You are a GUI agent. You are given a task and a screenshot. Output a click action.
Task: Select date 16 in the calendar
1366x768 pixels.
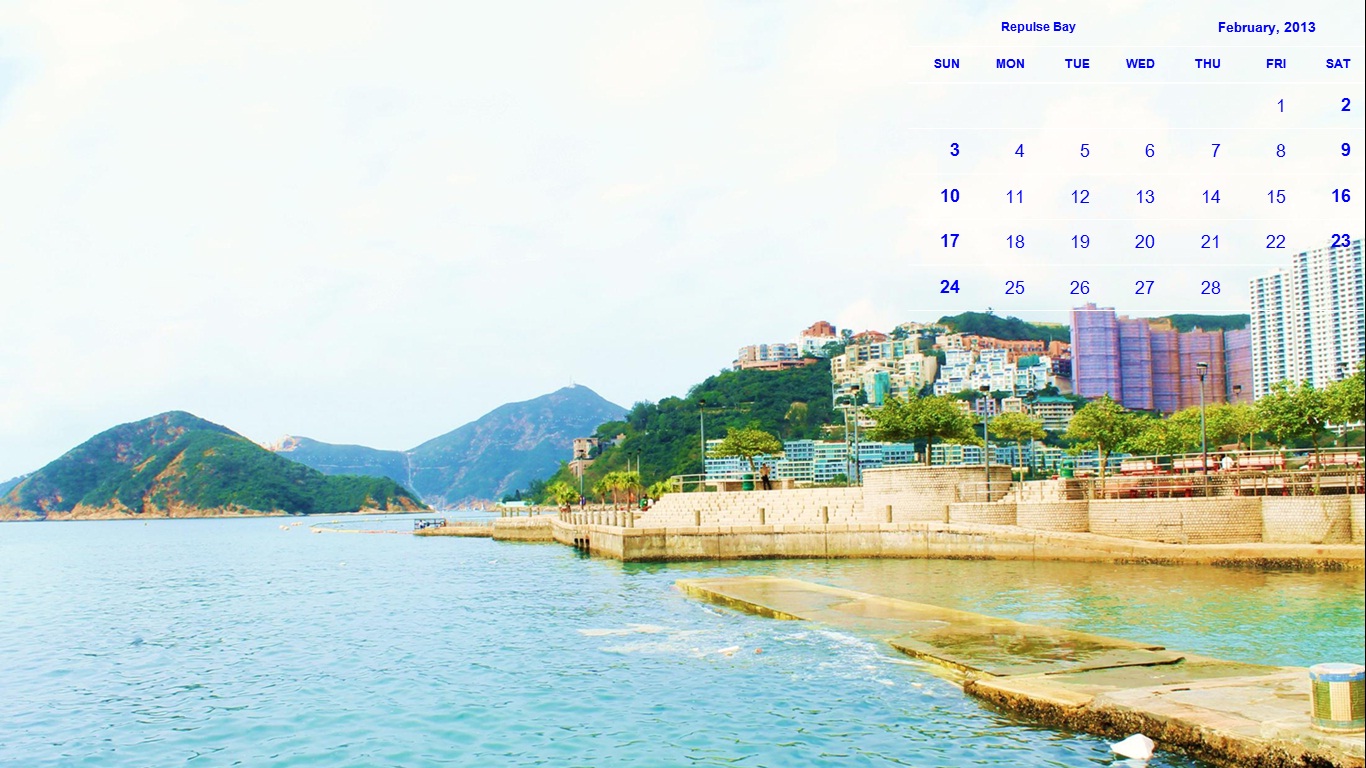(x=1341, y=196)
